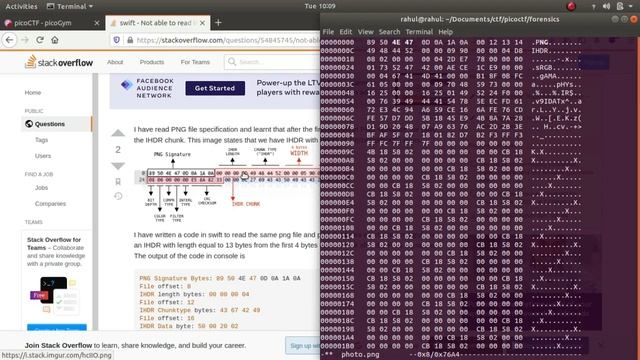The width and height of the screenshot is (640, 360).
Task: Switch to the picoCTF - picoGym tab
Action: coord(51,23)
